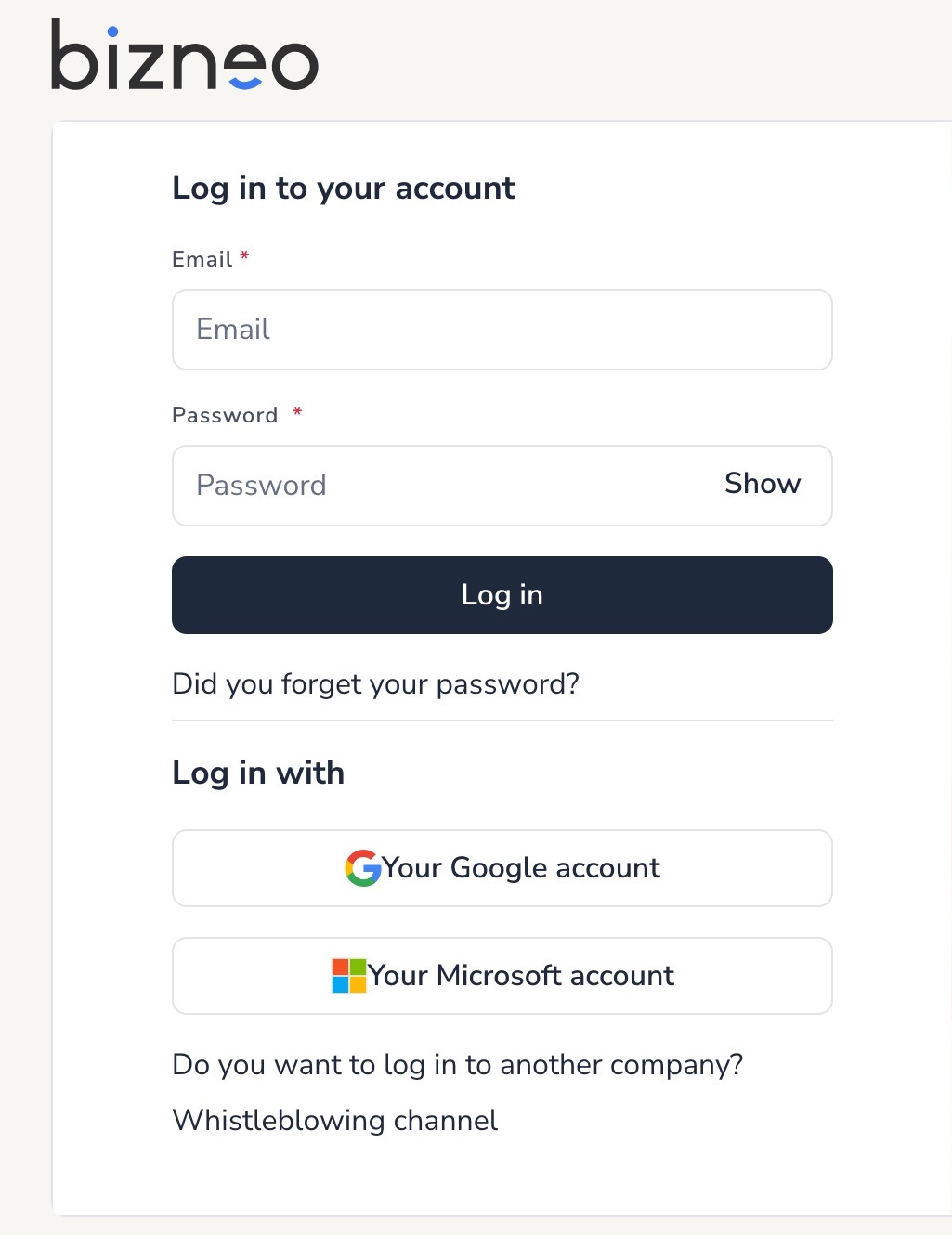This screenshot has width=952, height=1235.
Task: Click the bizneo logo
Action: (184, 55)
